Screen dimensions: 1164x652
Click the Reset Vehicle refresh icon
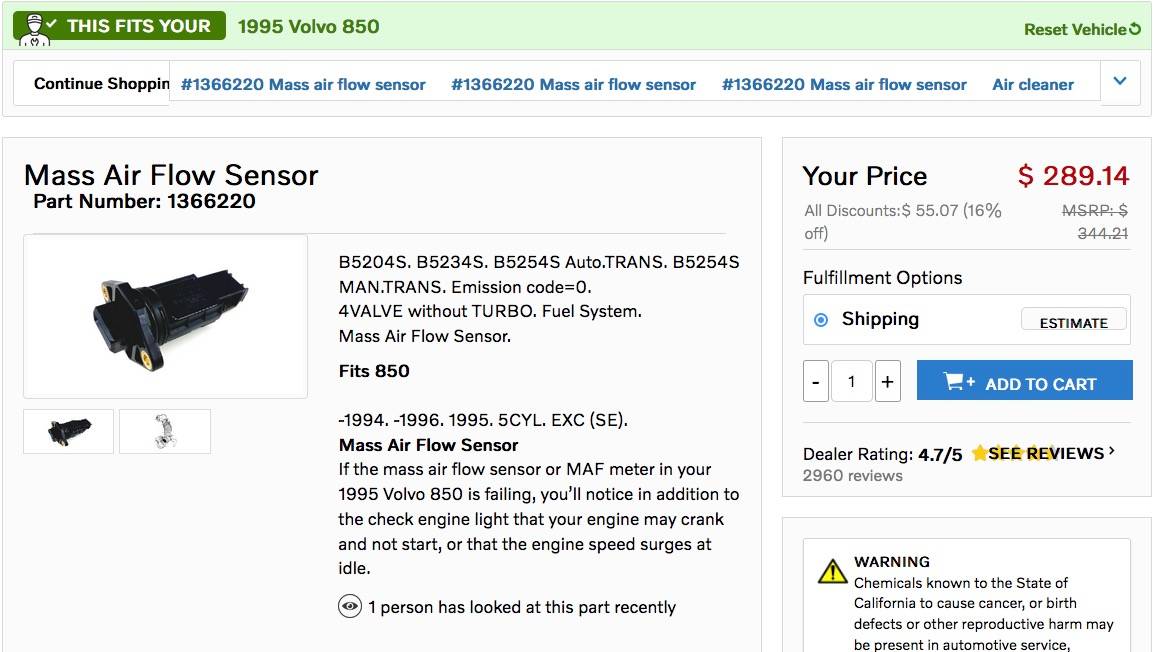click(1134, 29)
